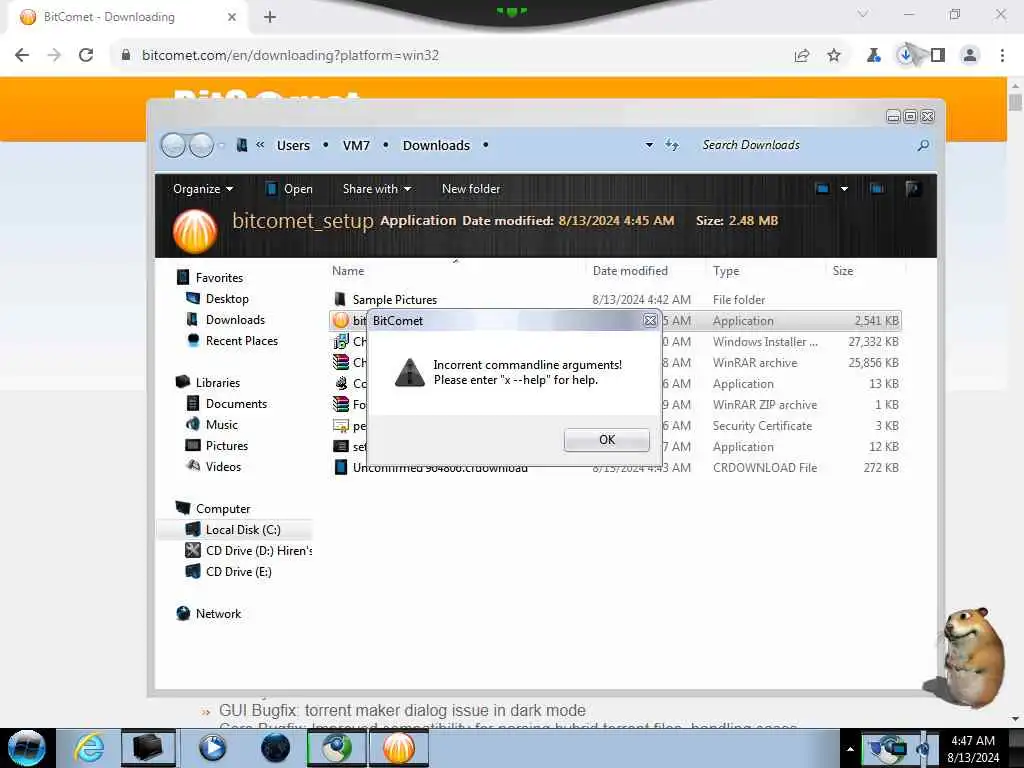This screenshot has width=1024, height=768.
Task: Select the BitComet - Downloading tab
Action: pyautogui.click(x=127, y=17)
